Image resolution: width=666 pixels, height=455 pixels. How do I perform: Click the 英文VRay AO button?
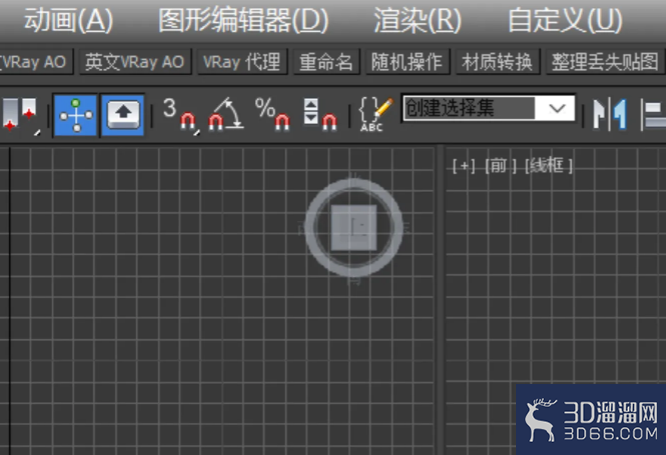[x=135, y=62]
